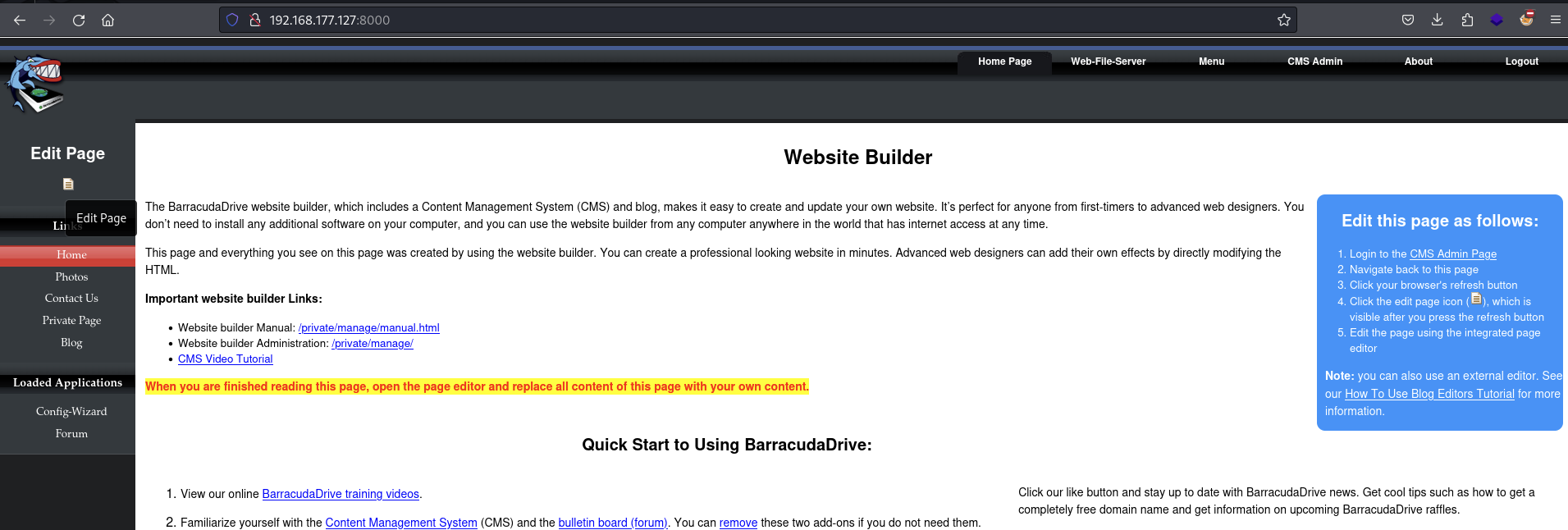Click the address bar URL field
Viewport: 1568px width, 530px height.
tap(738, 21)
